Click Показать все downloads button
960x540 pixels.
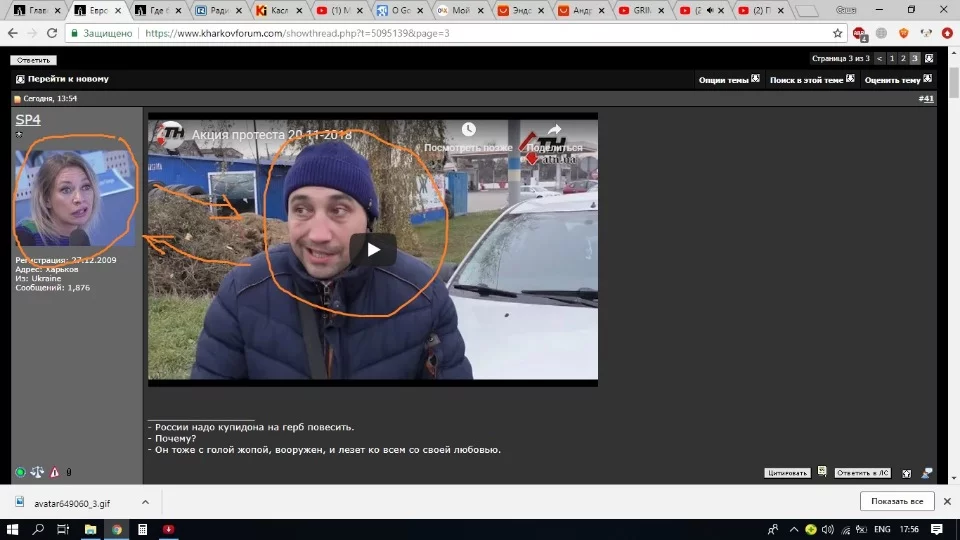click(897, 501)
